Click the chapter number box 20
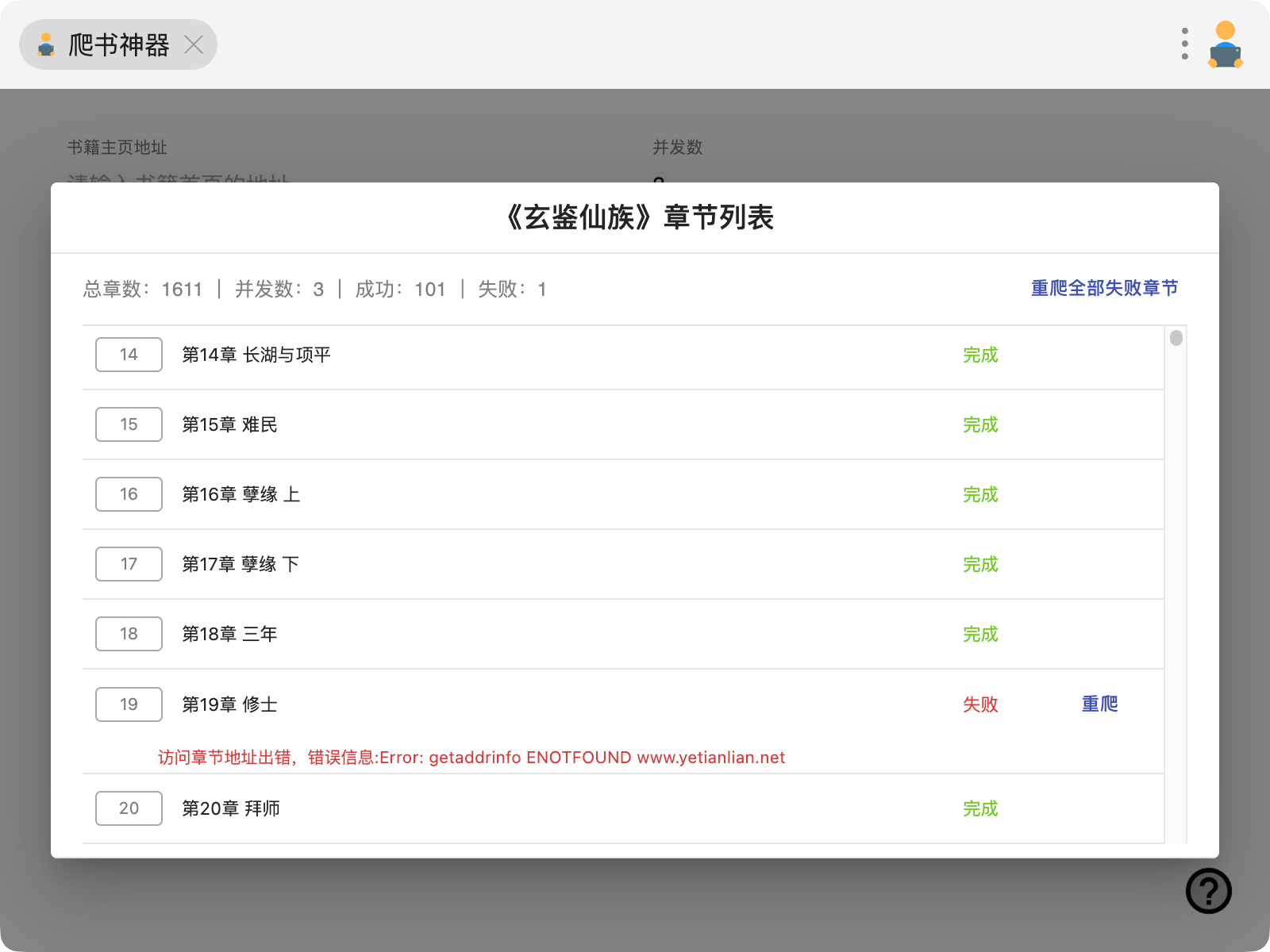Viewport: 1270px width, 952px height. [129, 808]
